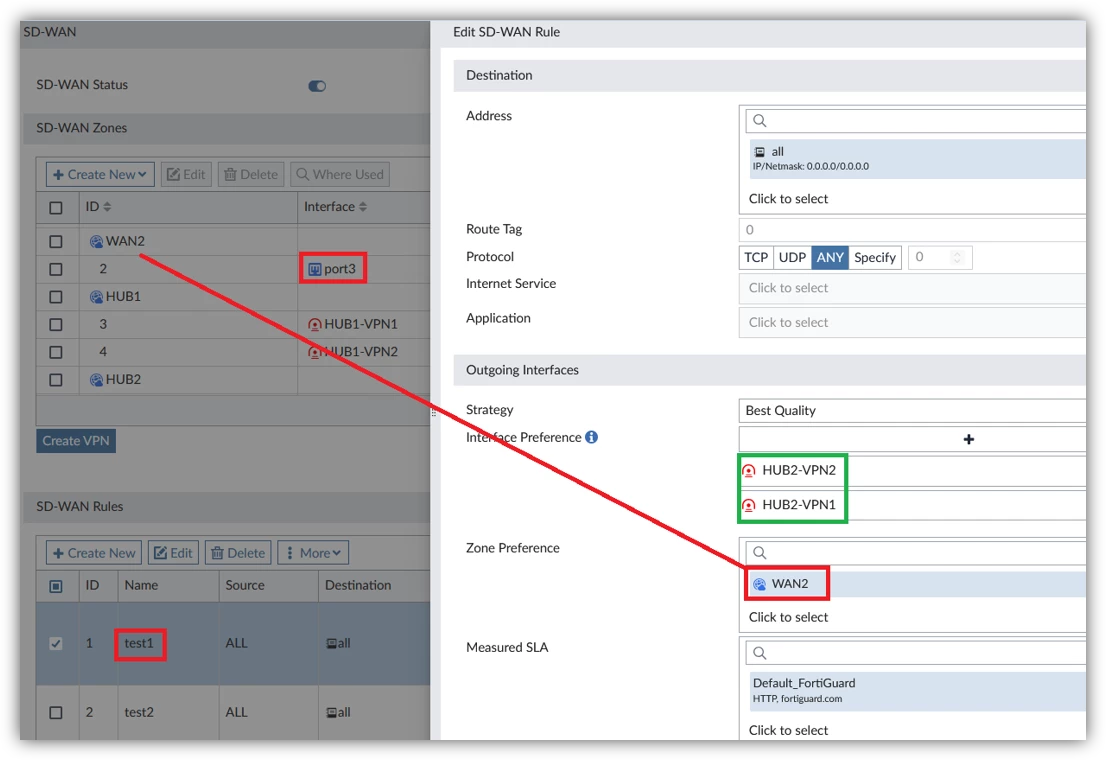Viewport: 1106px width, 760px height.
Task: Click the HUB2-VPN2 interface entry
Action: [x=914, y=471]
